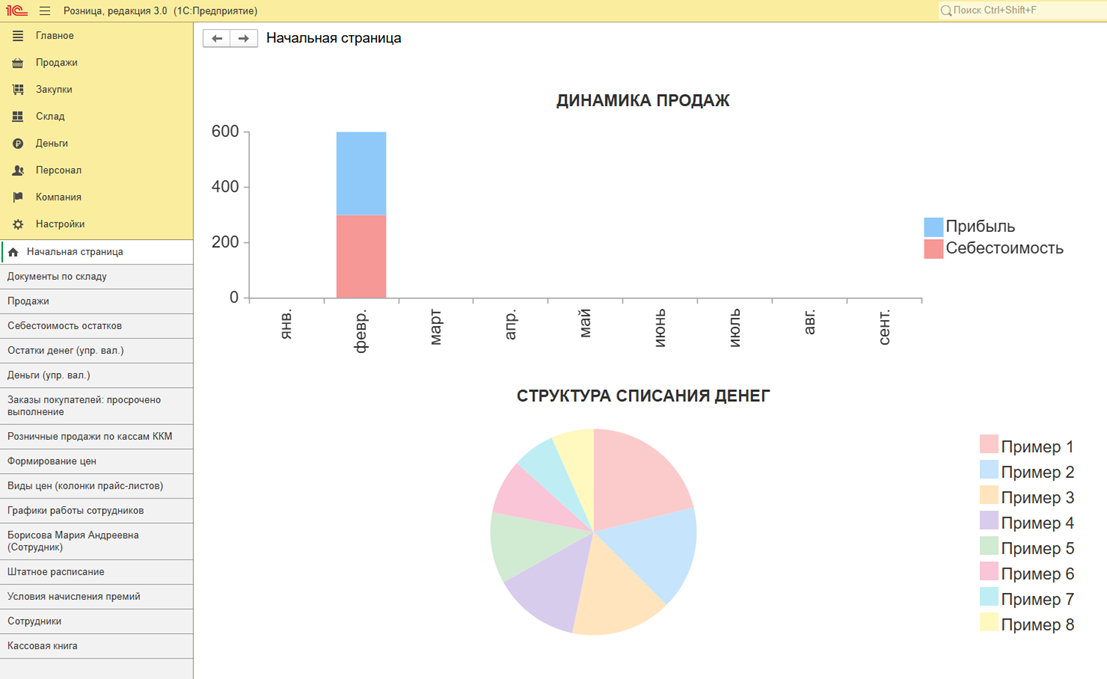Open the Штатное расписание tab
Viewport: 1107px width, 679px height.
coord(56,572)
